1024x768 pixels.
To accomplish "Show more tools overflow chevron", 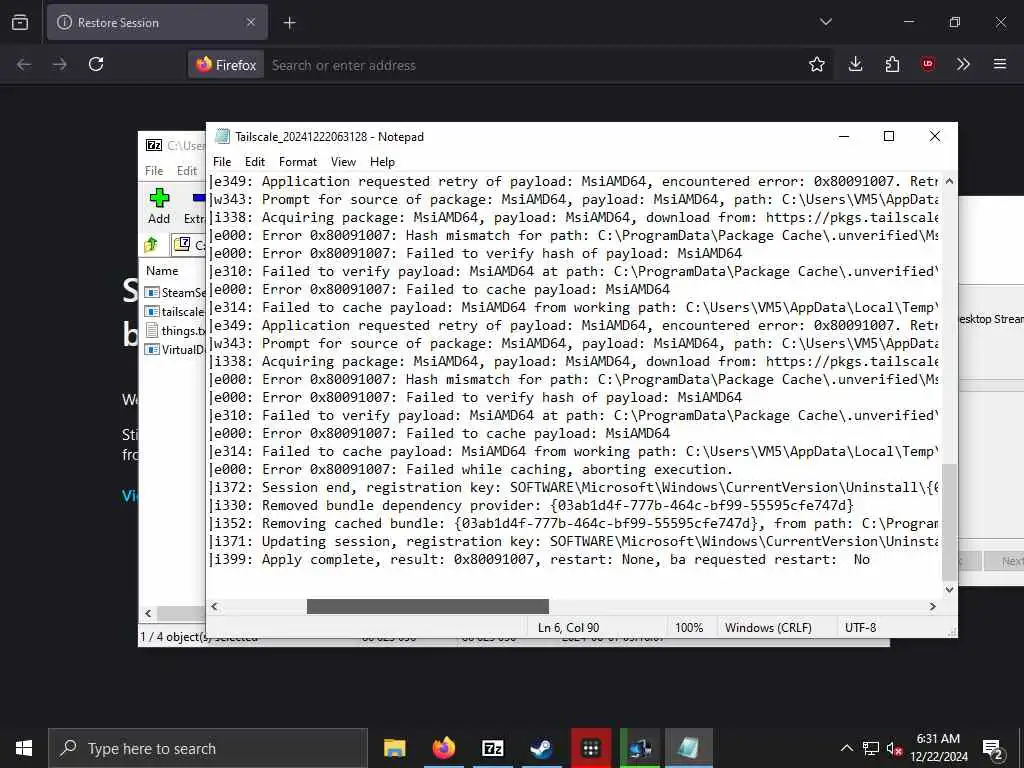I will tap(963, 65).
